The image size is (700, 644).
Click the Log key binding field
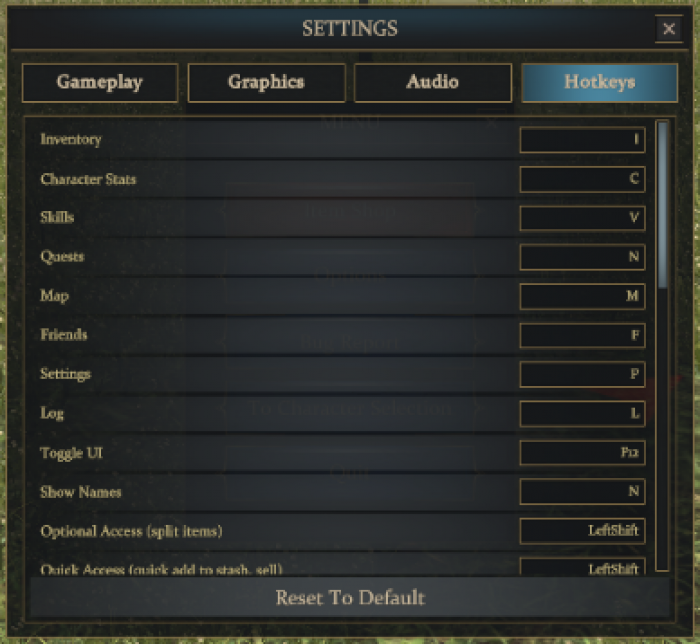[x=582, y=413]
